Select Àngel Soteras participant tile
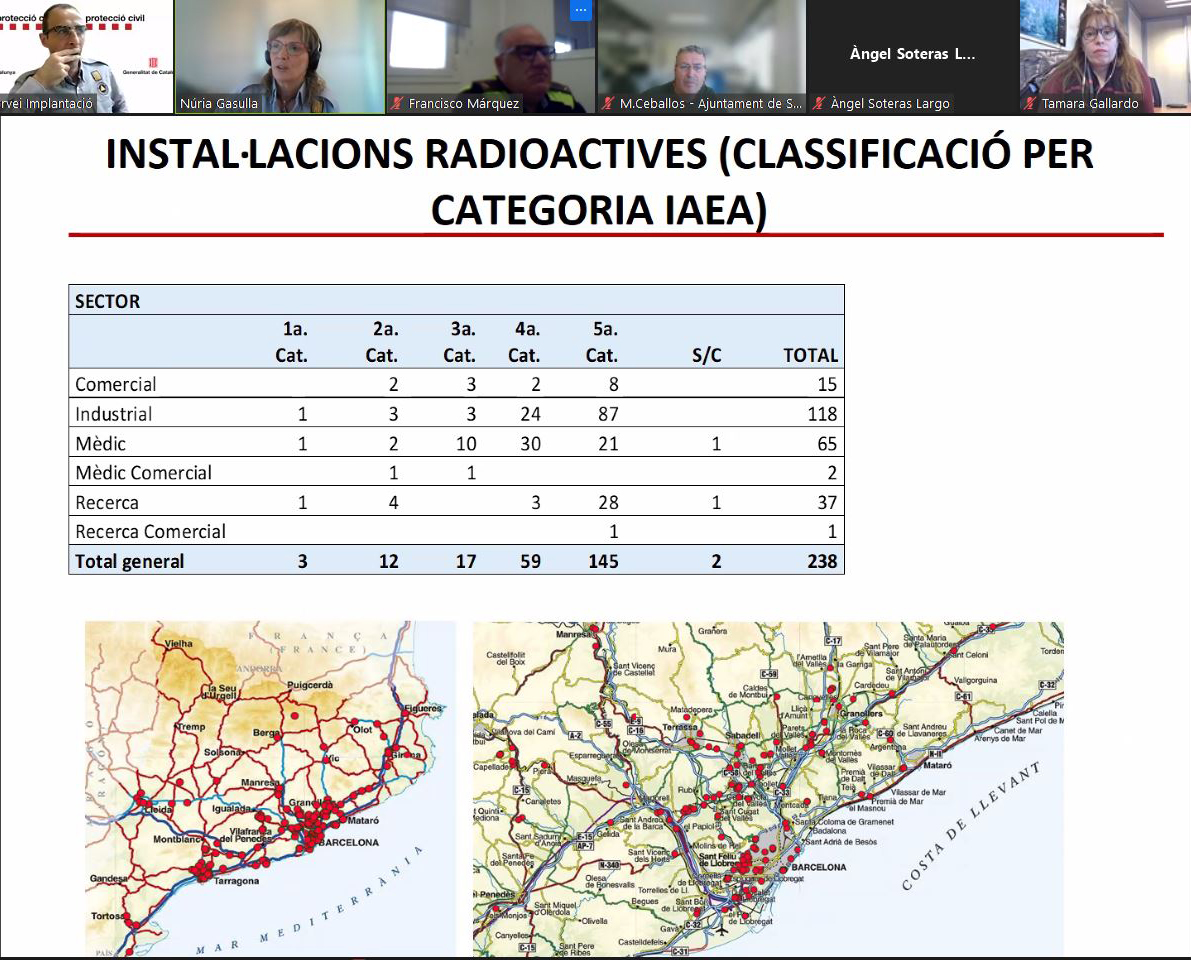This screenshot has width=1191, height=960. click(912, 57)
